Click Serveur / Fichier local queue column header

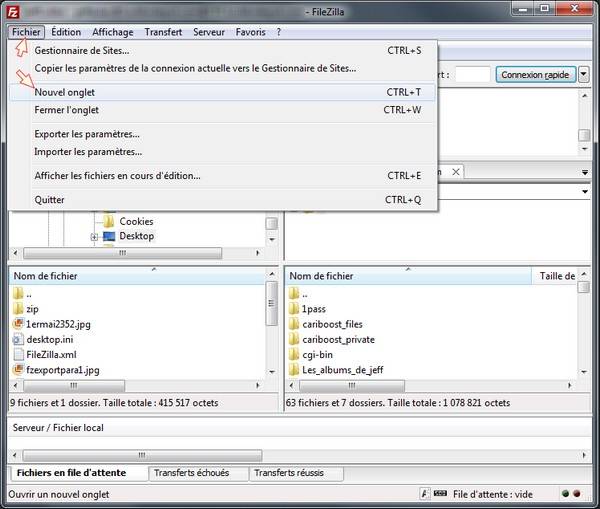coord(58,428)
